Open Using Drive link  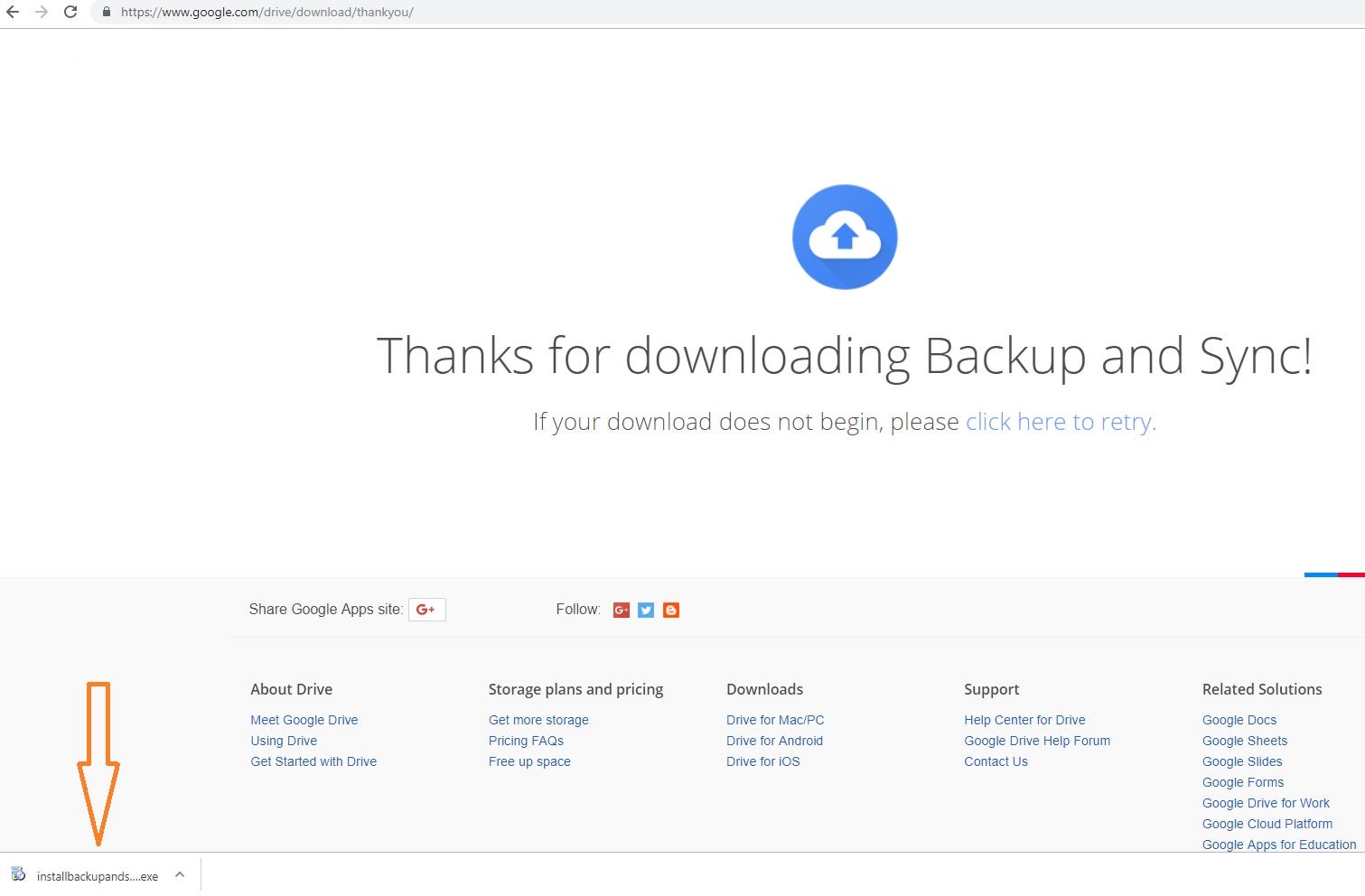[284, 741]
